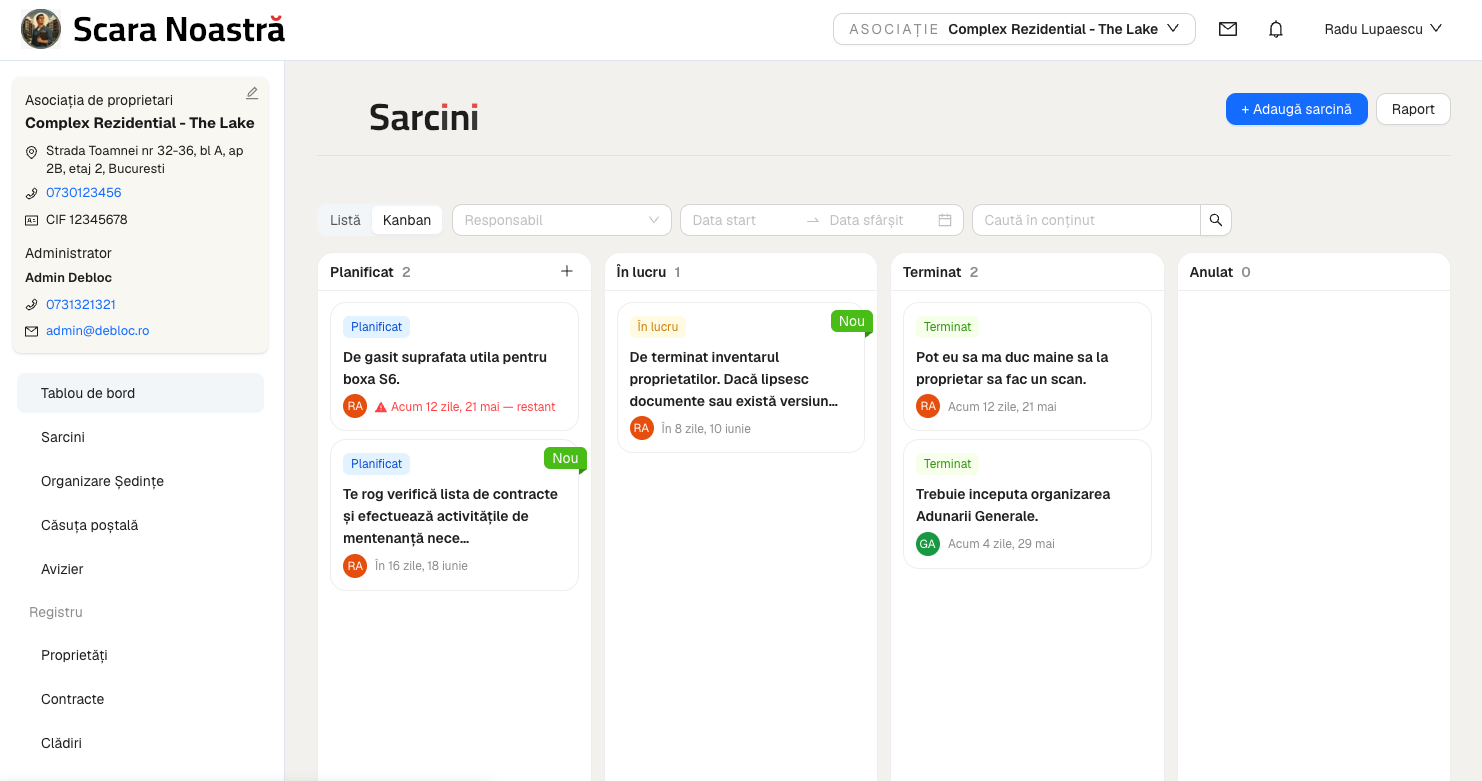Viewport: 1482px width, 781px height.
Task: Open Tablou de bord in sidebar
Action: pos(140,393)
